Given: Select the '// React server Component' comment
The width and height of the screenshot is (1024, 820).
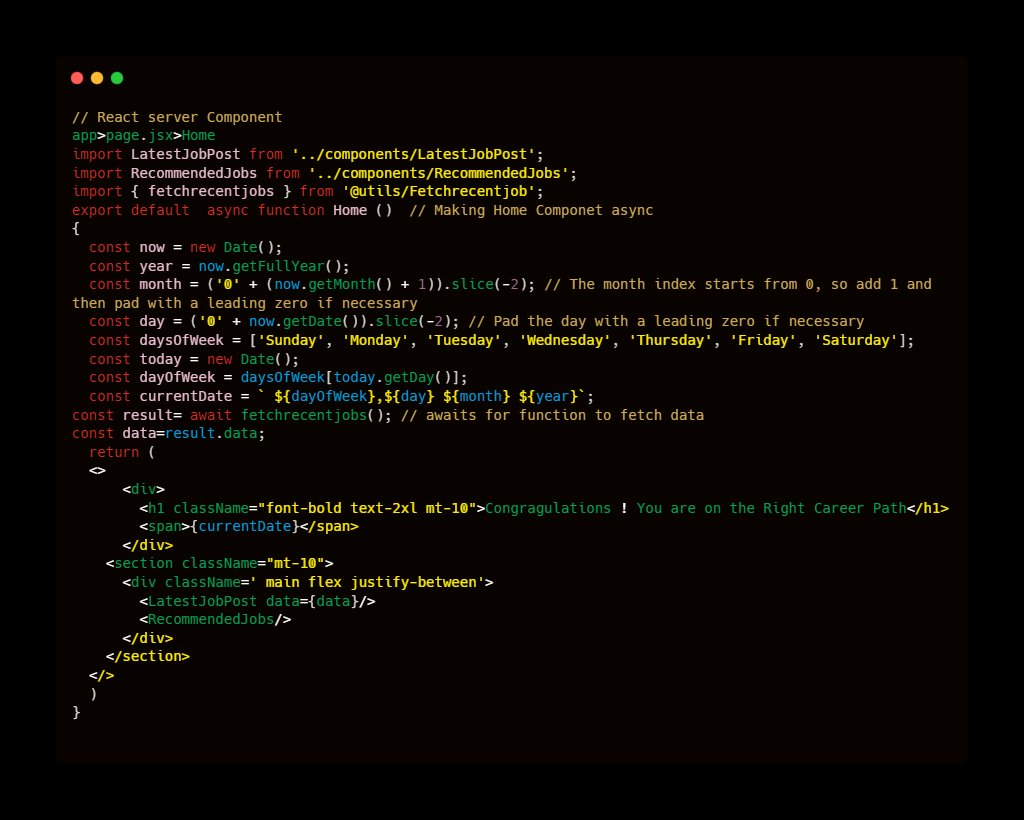Looking at the screenshot, I should tap(177, 118).
